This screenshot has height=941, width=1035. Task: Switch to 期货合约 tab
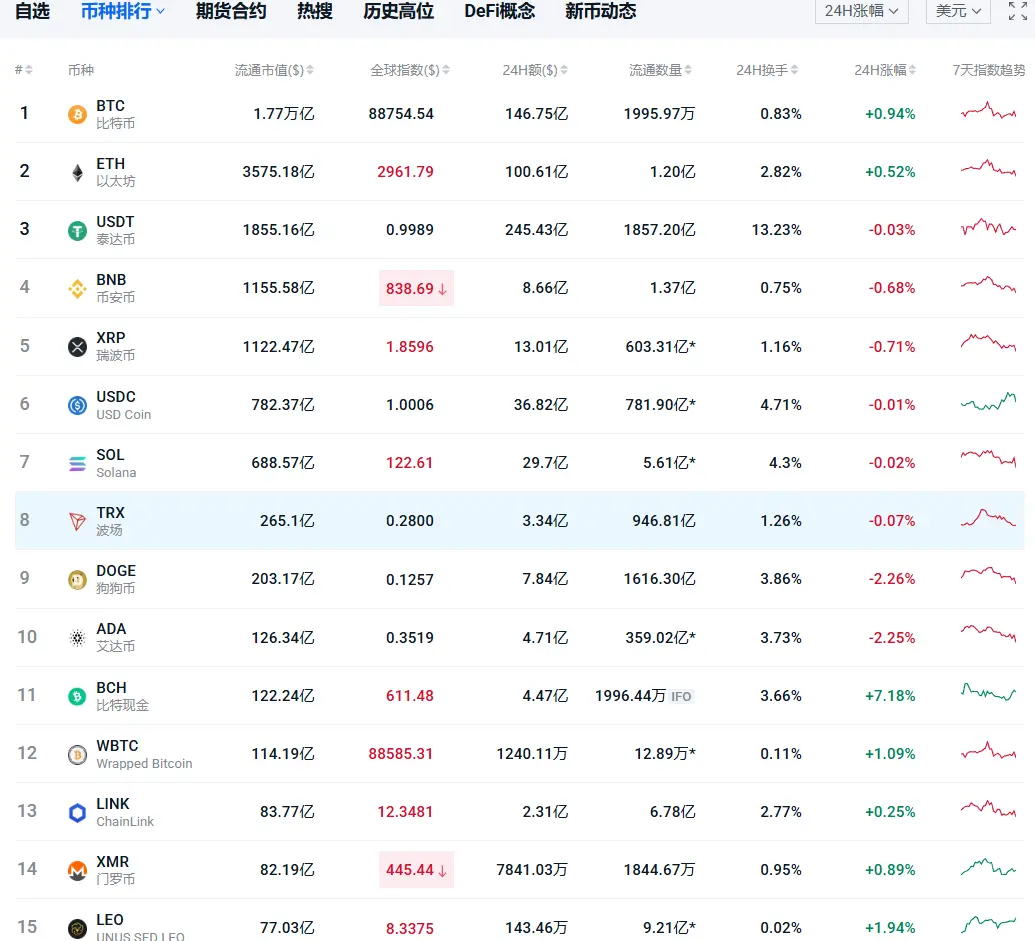[231, 11]
